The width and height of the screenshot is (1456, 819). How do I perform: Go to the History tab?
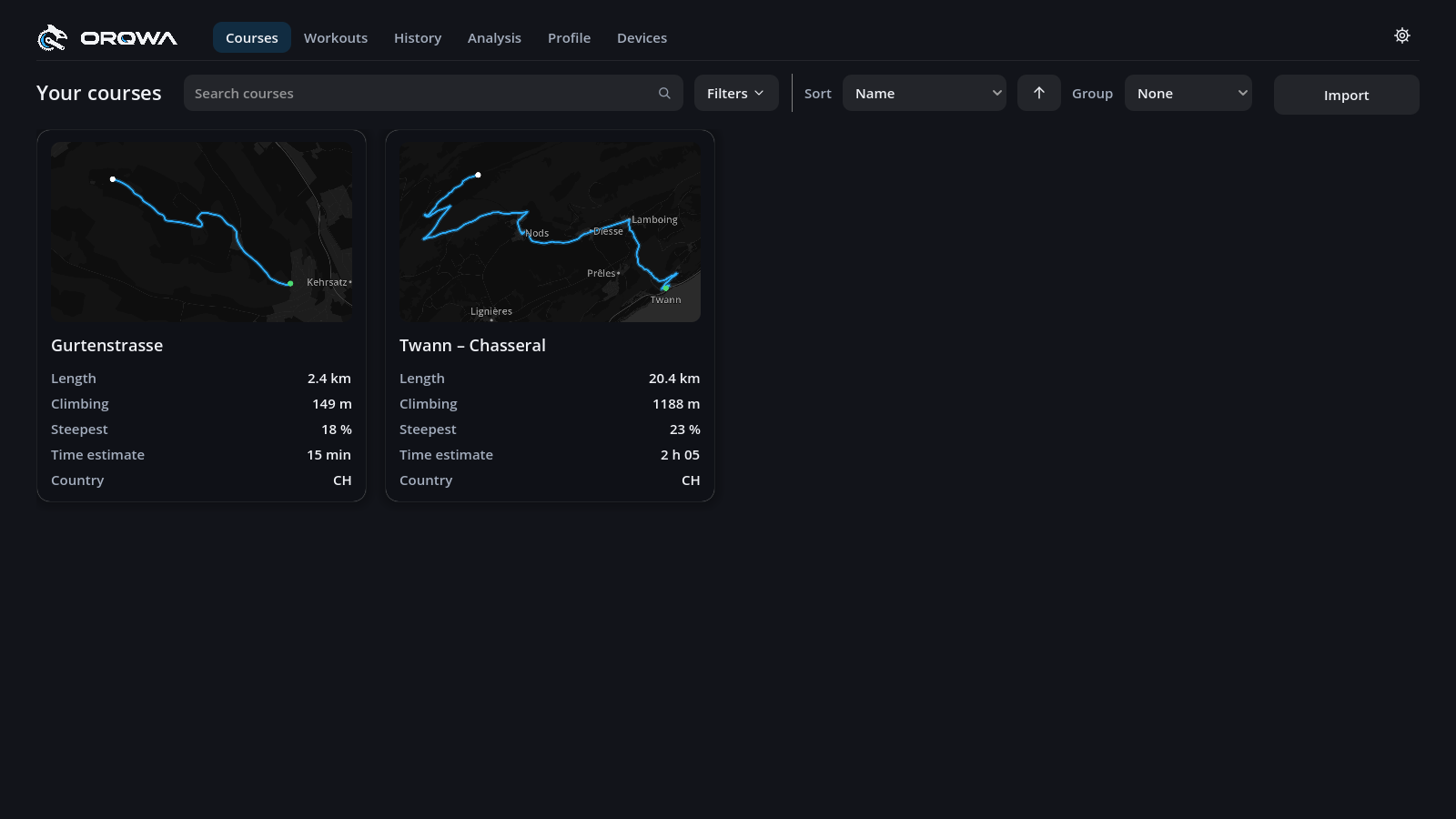tap(418, 37)
